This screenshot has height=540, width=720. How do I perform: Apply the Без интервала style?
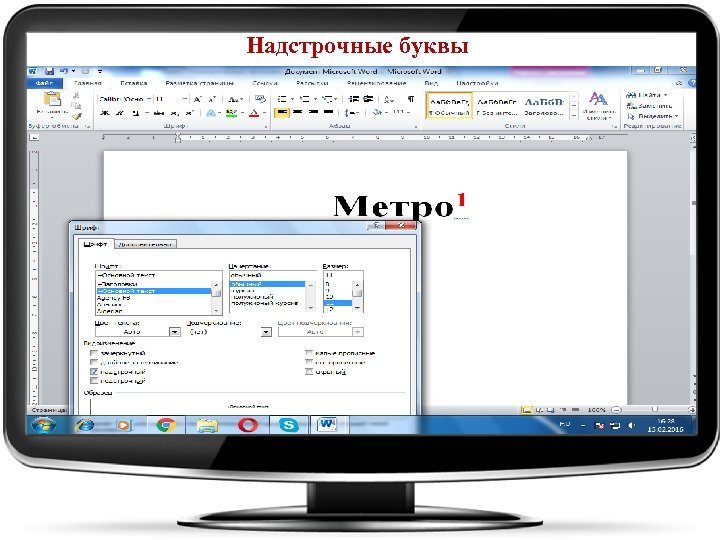tap(497, 106)
